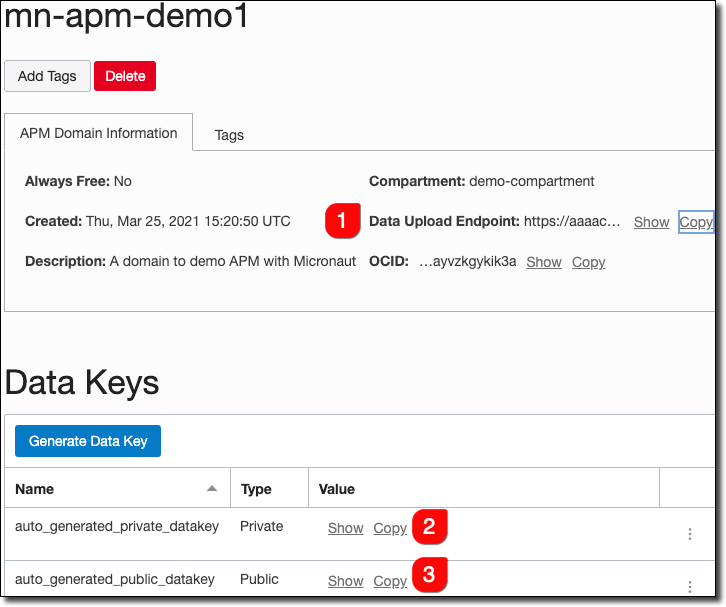Open actions menu for private datakey row

click(x=689, y=534)
